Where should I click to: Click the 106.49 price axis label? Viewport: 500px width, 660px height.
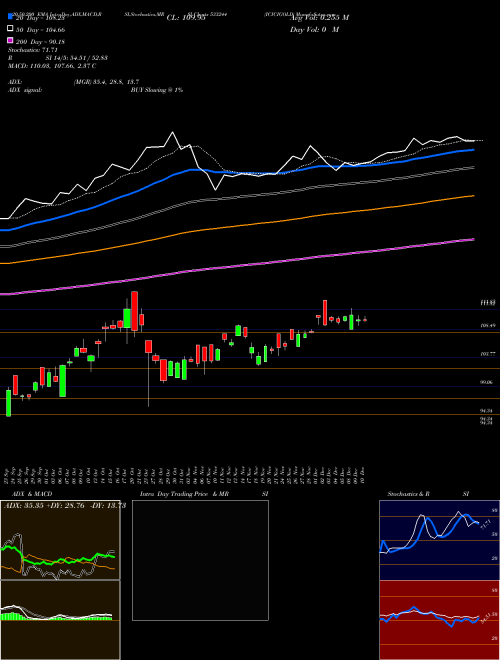[x=488, y=325]
